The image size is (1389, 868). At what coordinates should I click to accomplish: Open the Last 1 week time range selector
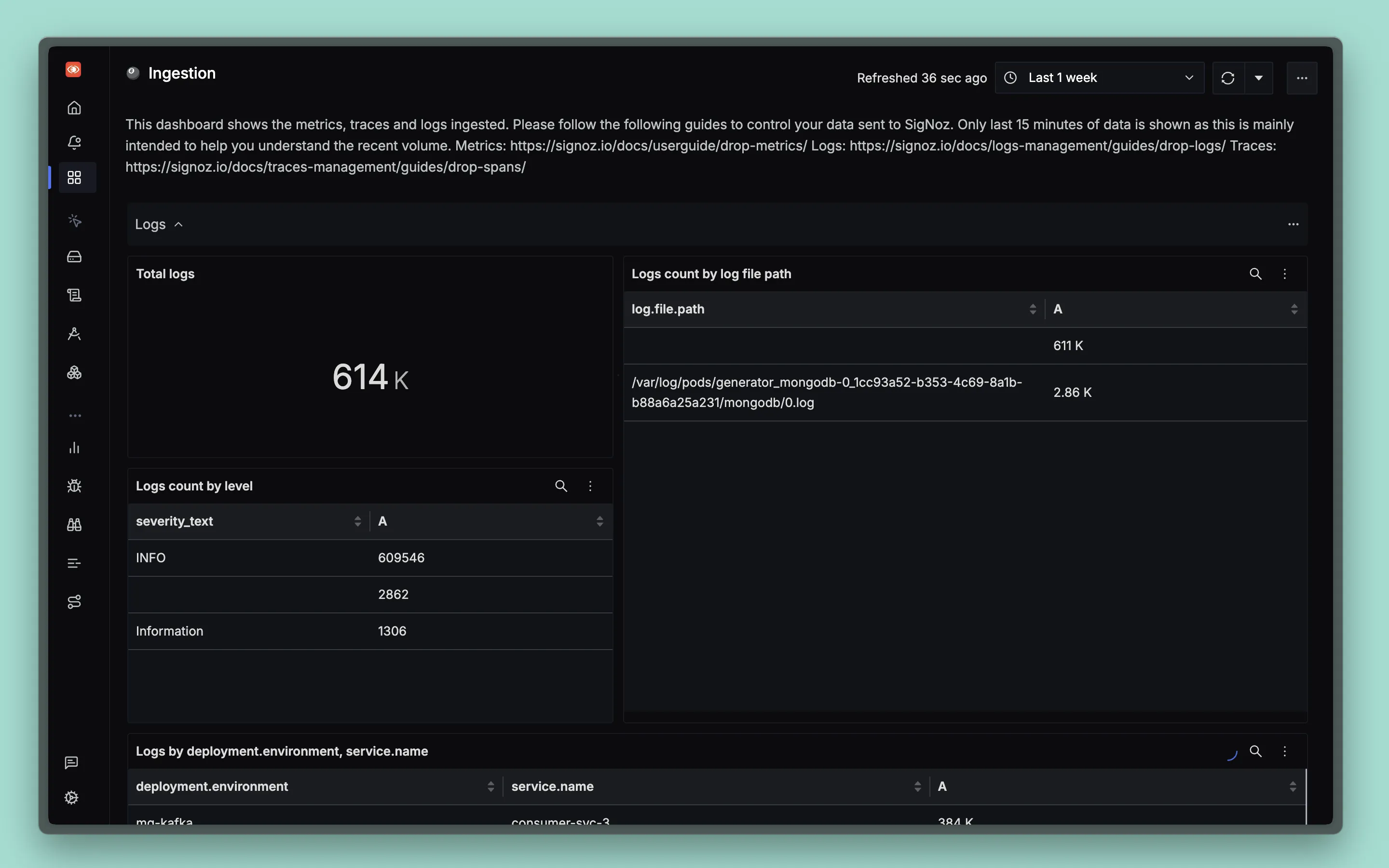[1099, 78]
